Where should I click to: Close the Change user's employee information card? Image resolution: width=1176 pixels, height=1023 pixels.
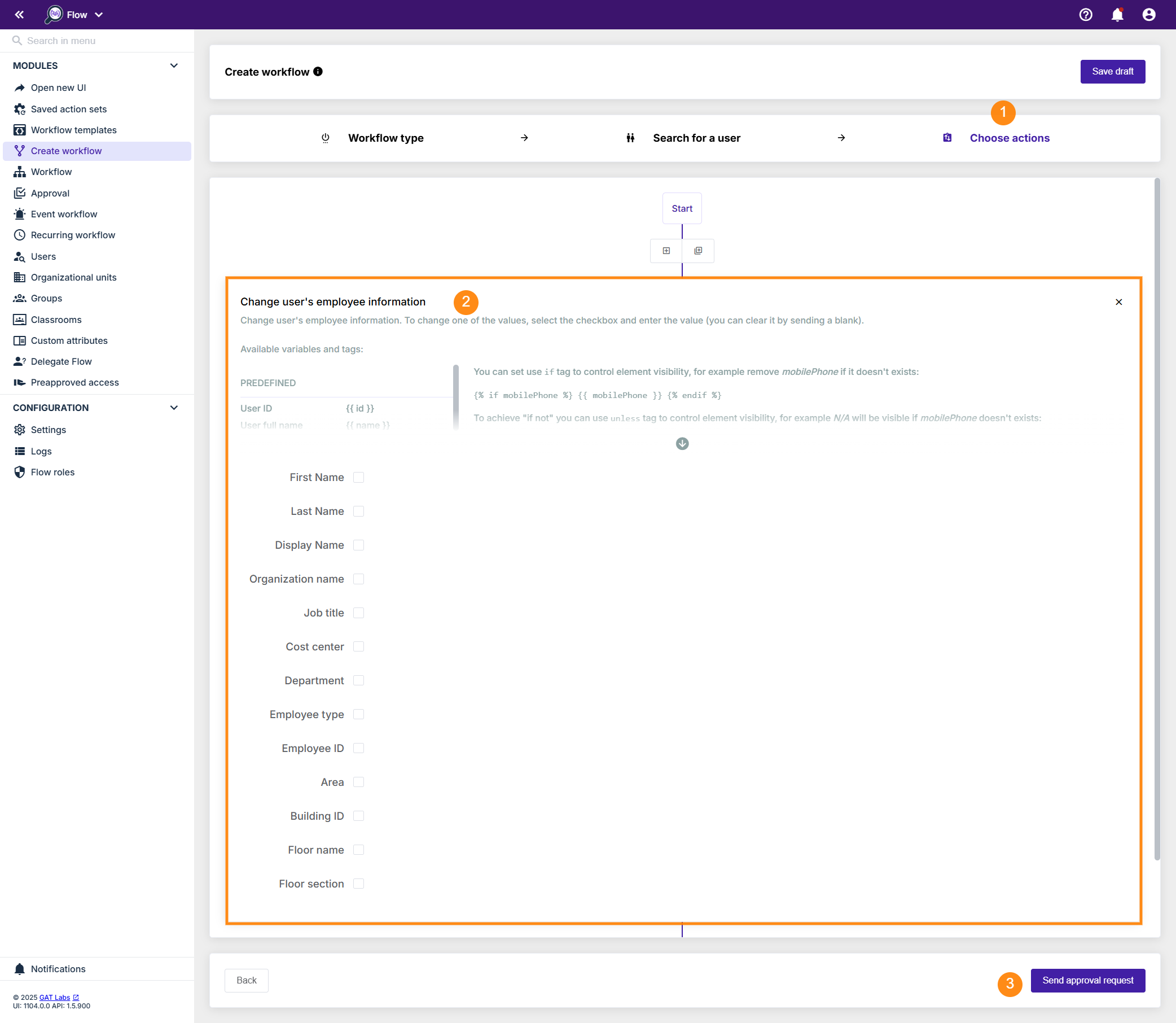(1118, 302)
